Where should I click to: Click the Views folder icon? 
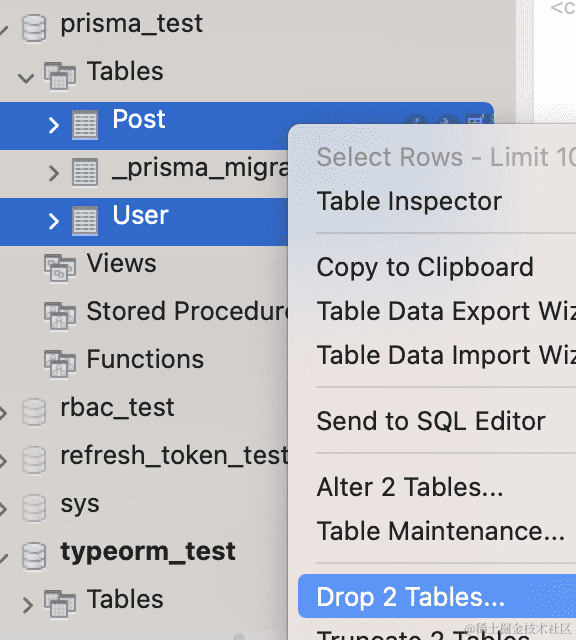tap(60, 268)
